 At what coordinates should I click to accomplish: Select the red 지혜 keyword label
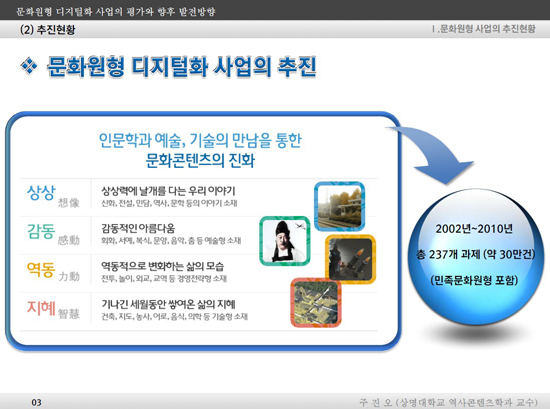tap(41, 307)
